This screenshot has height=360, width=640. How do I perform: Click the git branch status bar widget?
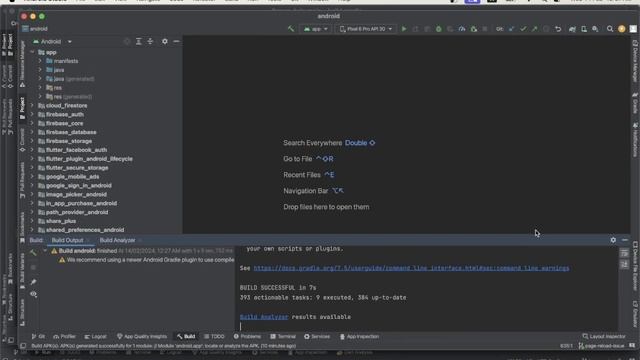click(601, 346)
